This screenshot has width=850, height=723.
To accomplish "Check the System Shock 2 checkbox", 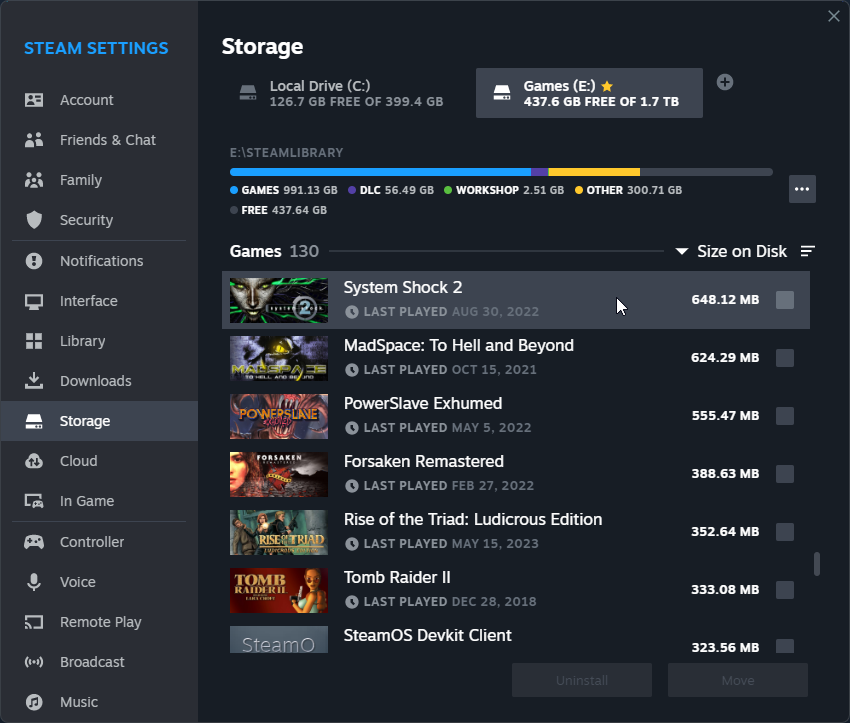I will point(784,300).
